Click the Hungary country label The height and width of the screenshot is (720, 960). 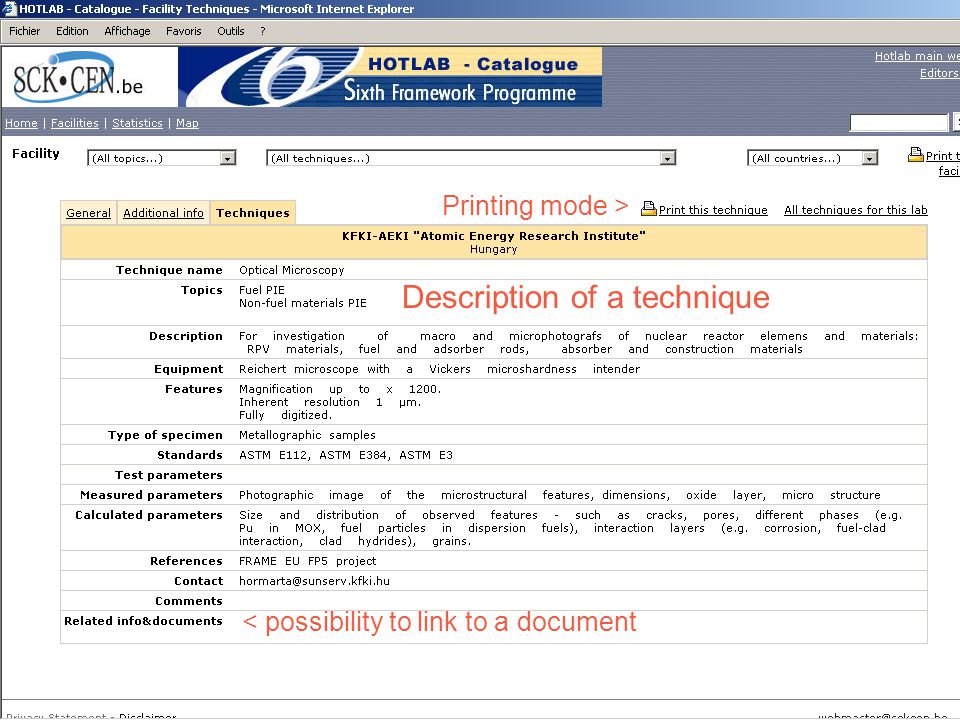493,249
